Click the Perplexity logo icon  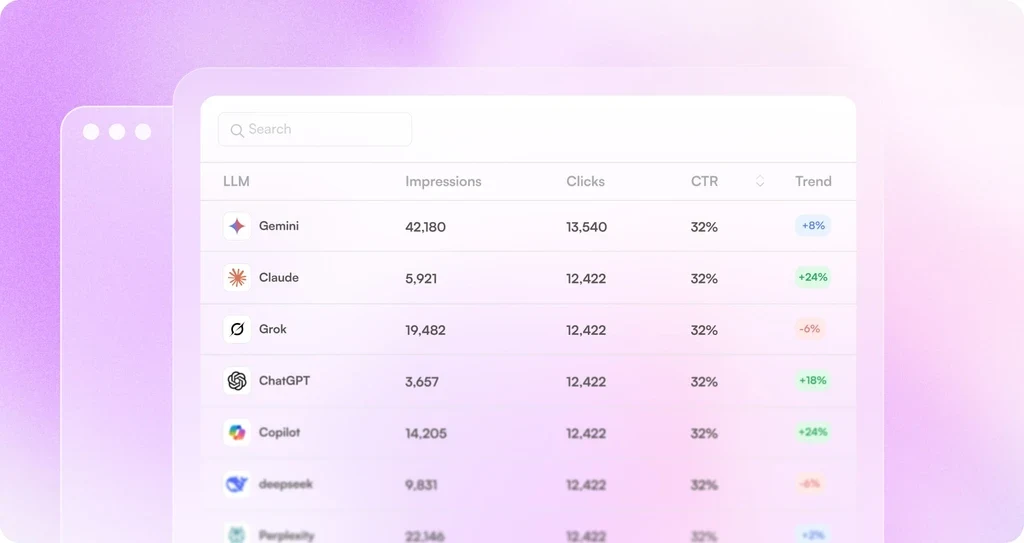pos(237,534)
